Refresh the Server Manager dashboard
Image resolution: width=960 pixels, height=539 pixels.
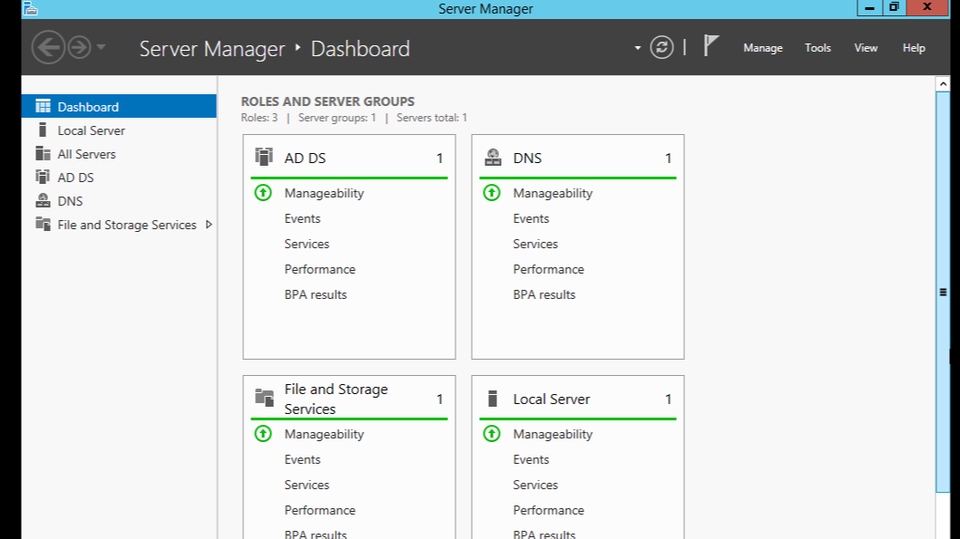coord(661,47)
